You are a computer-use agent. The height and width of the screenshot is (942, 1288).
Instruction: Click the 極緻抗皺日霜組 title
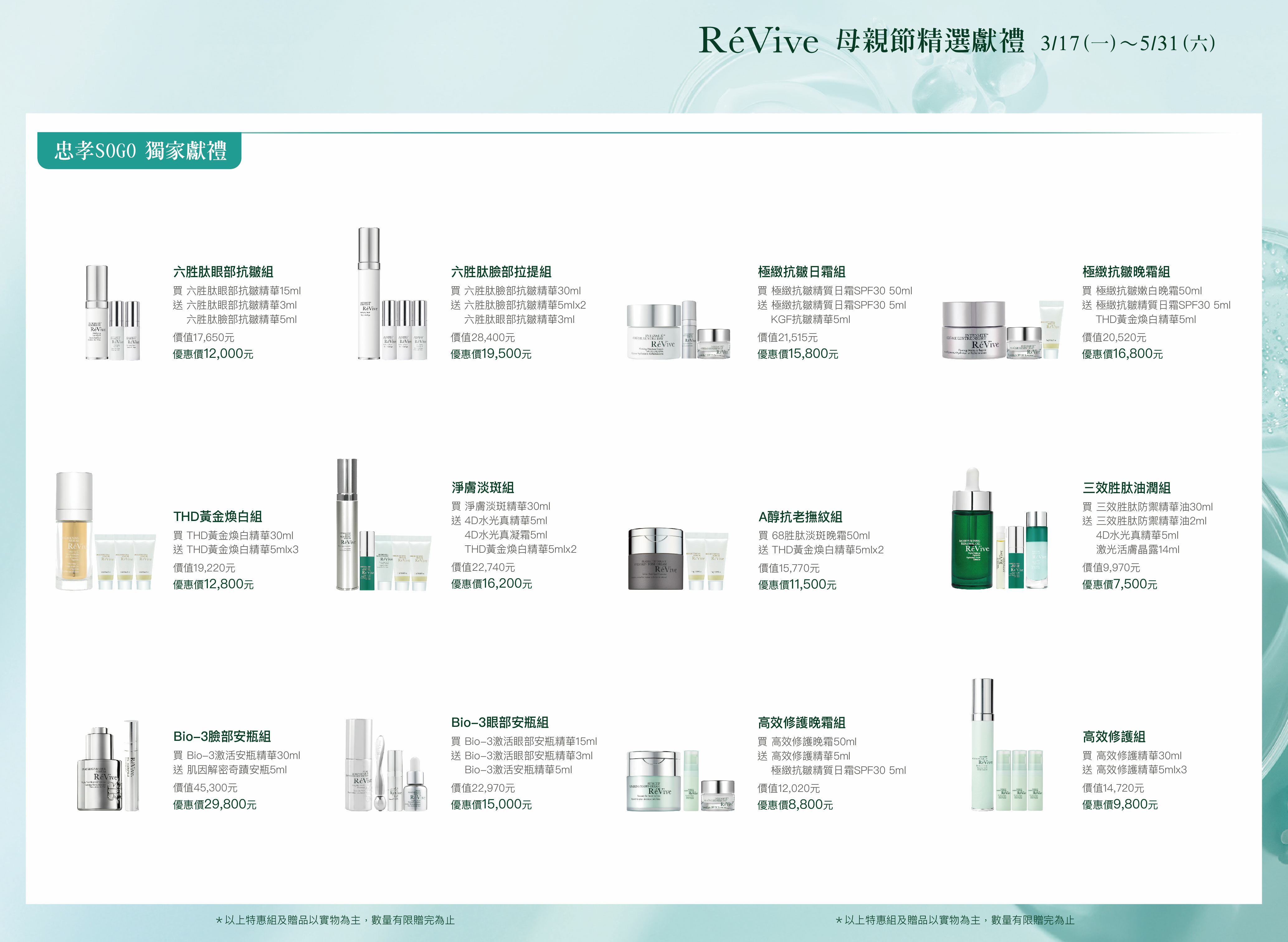(x=801, y=272)
